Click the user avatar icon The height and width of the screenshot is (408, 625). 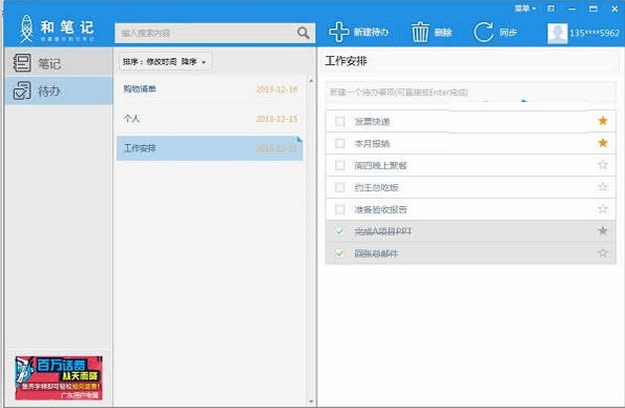pos(558,33)
